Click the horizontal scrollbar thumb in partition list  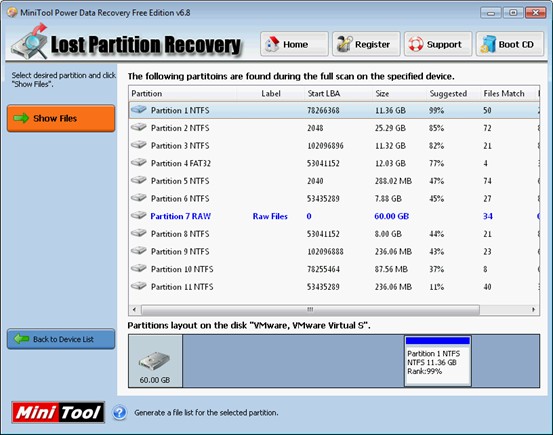click(x=310, y=310)
